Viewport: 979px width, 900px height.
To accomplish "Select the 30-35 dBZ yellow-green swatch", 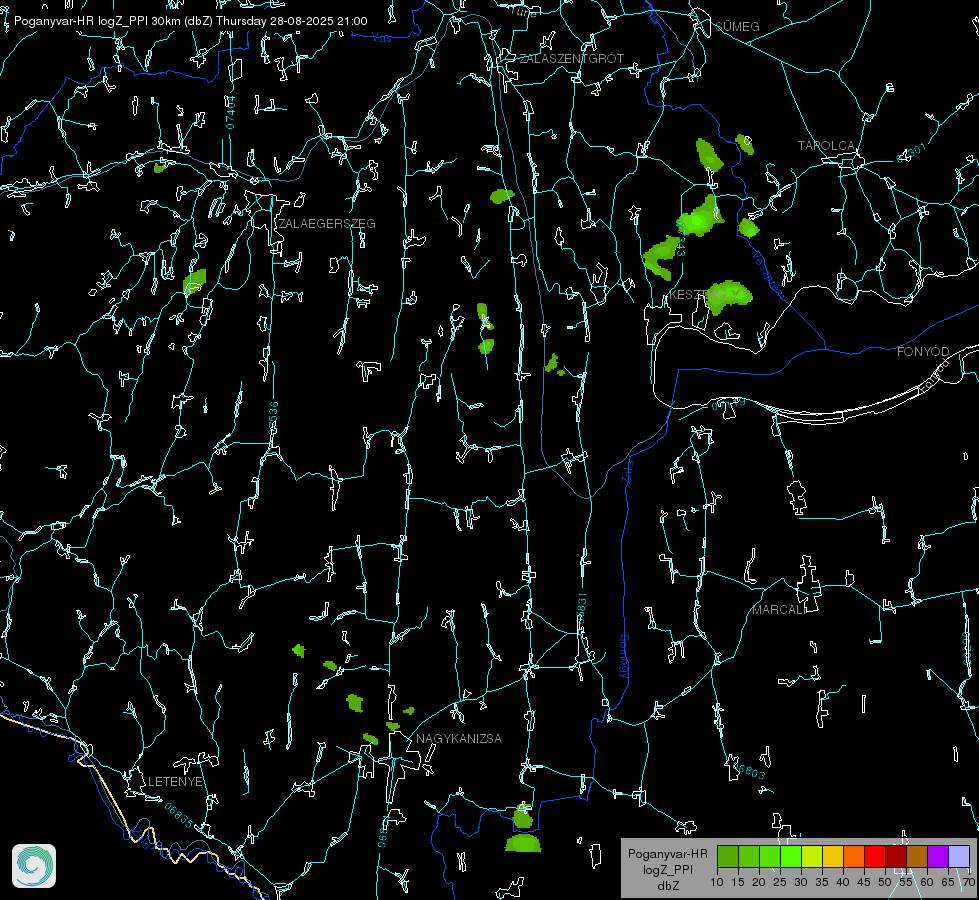I will (812, 856).
